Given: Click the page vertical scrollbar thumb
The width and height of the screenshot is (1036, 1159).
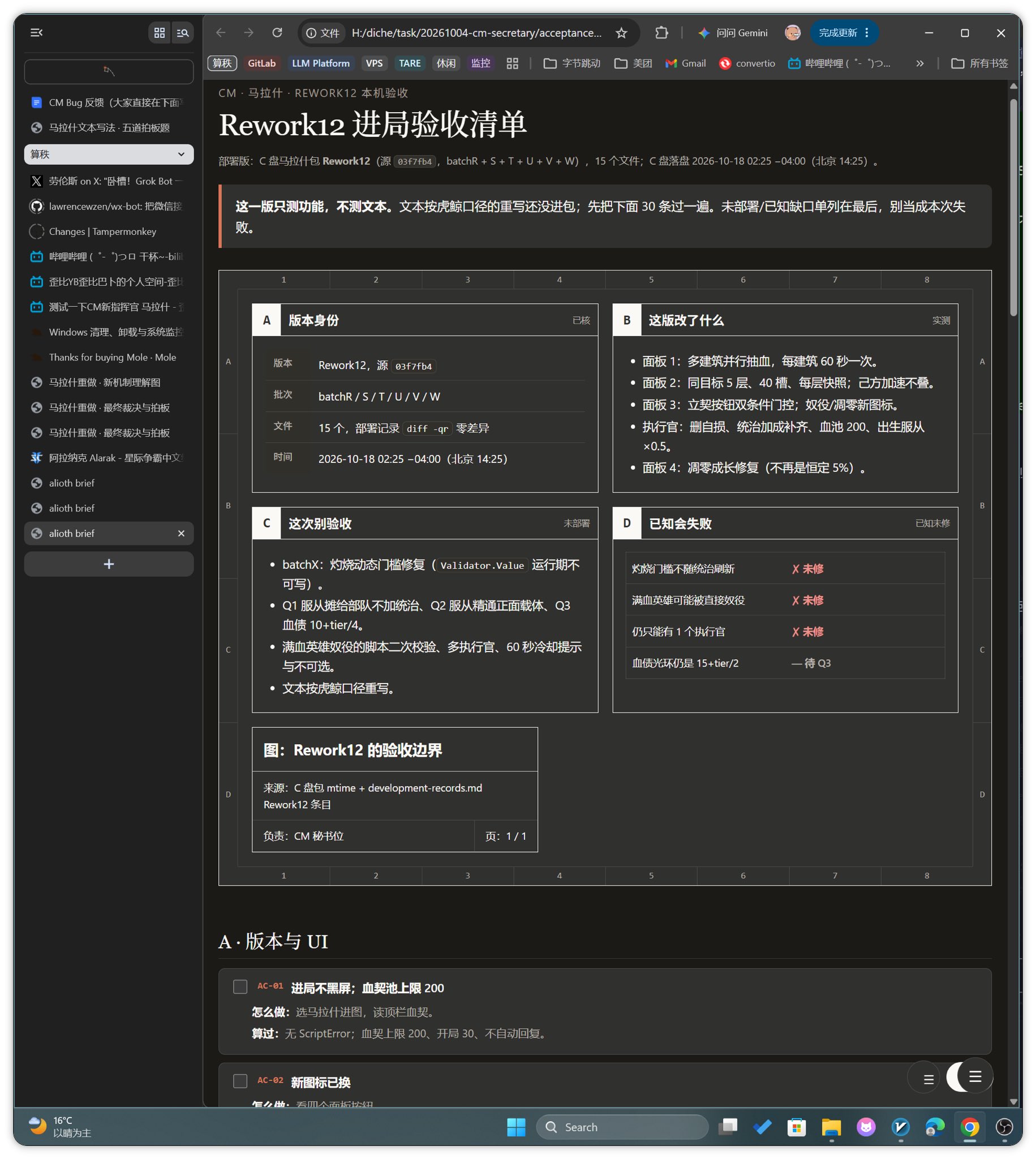Looking at the screenshot, I should pyautogui.click(x=1013, y=208).
